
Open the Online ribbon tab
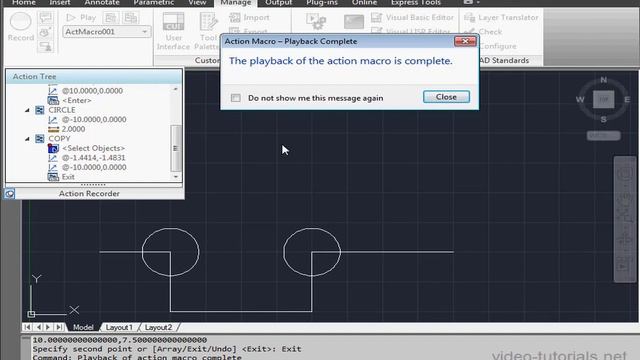[364, 3]
